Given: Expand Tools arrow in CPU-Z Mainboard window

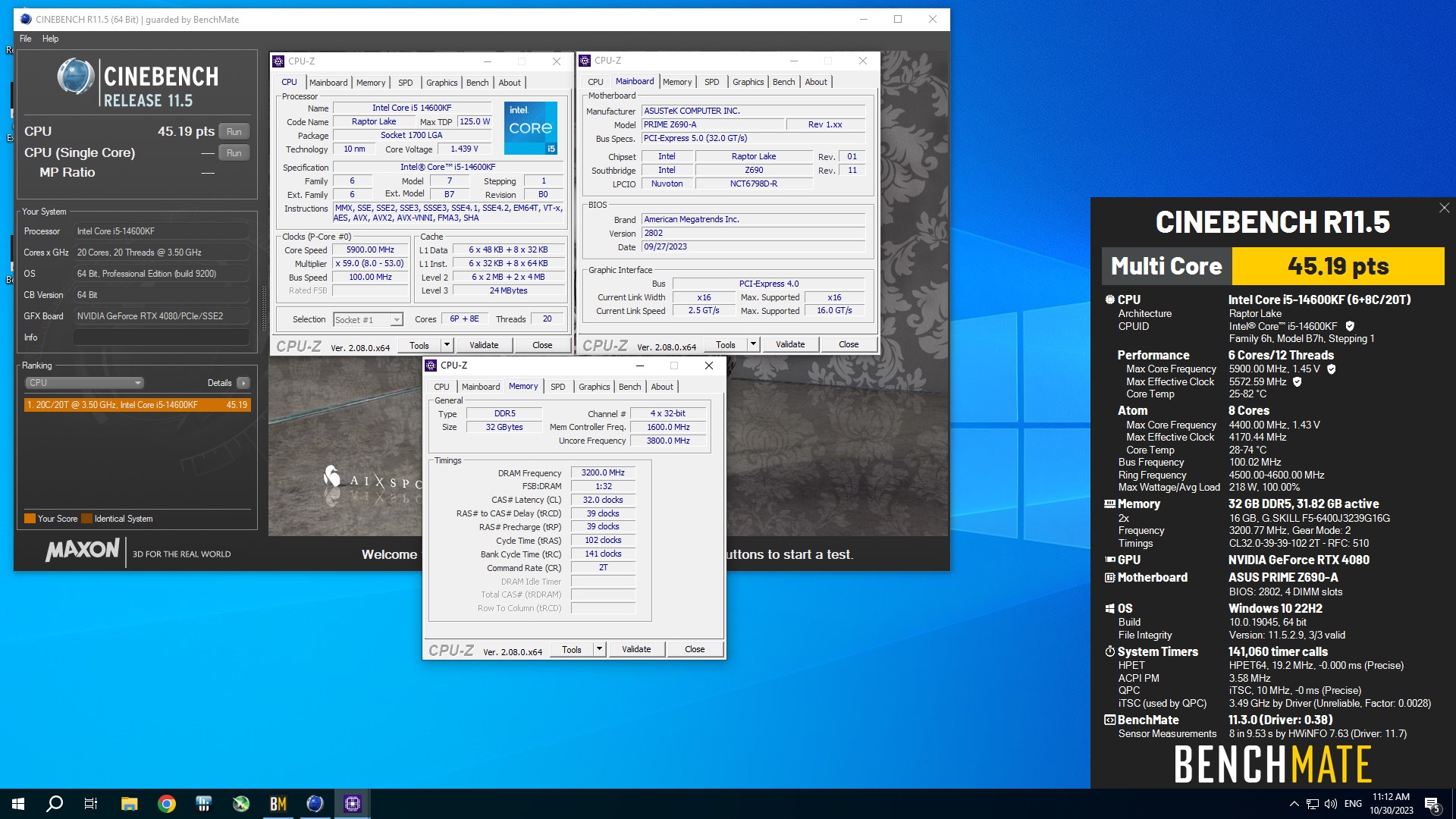Looking at the screenshot, I should 753,344.
